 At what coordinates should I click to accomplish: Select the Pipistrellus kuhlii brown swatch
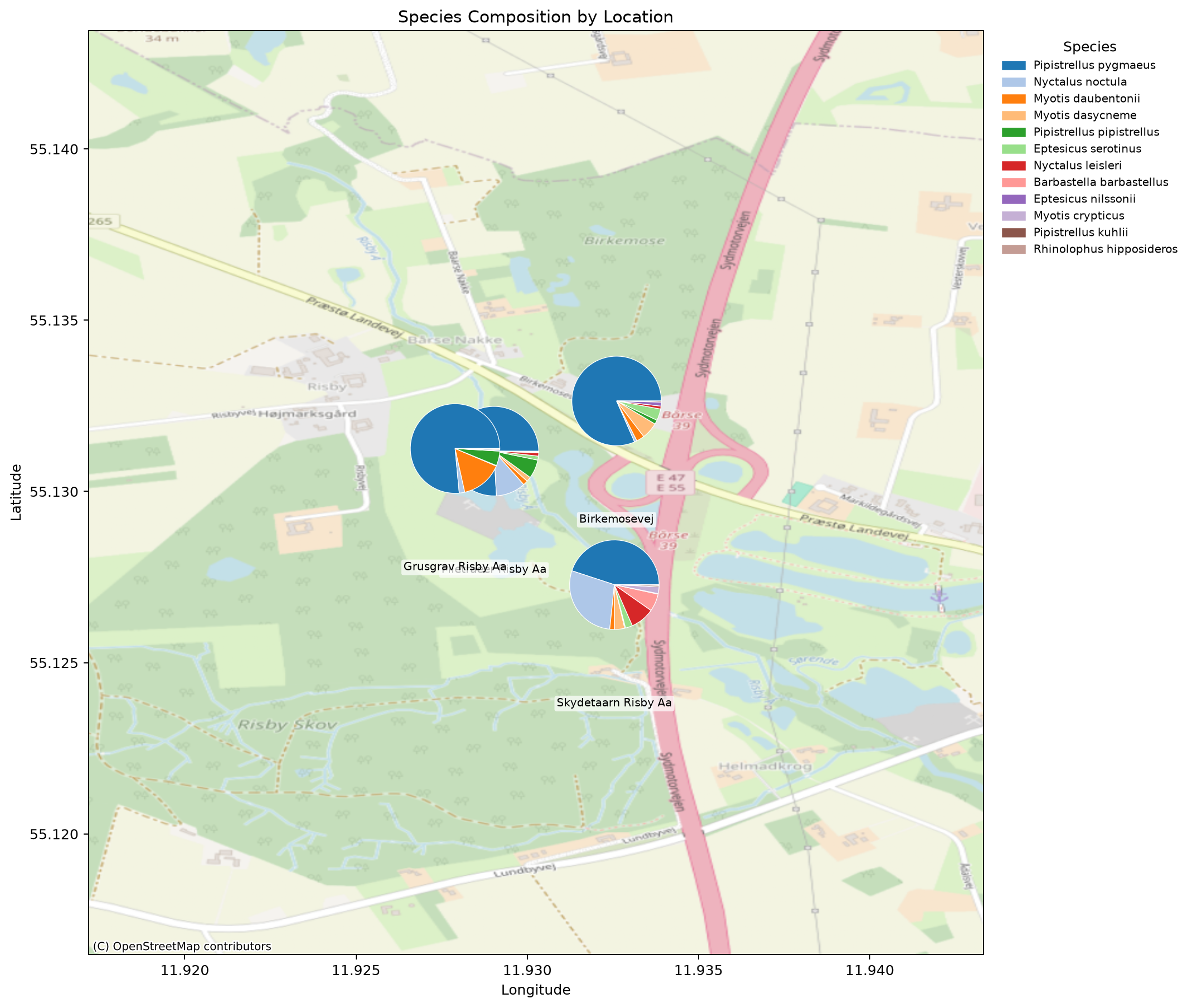pyautogui.click(x=1014, y=232)
